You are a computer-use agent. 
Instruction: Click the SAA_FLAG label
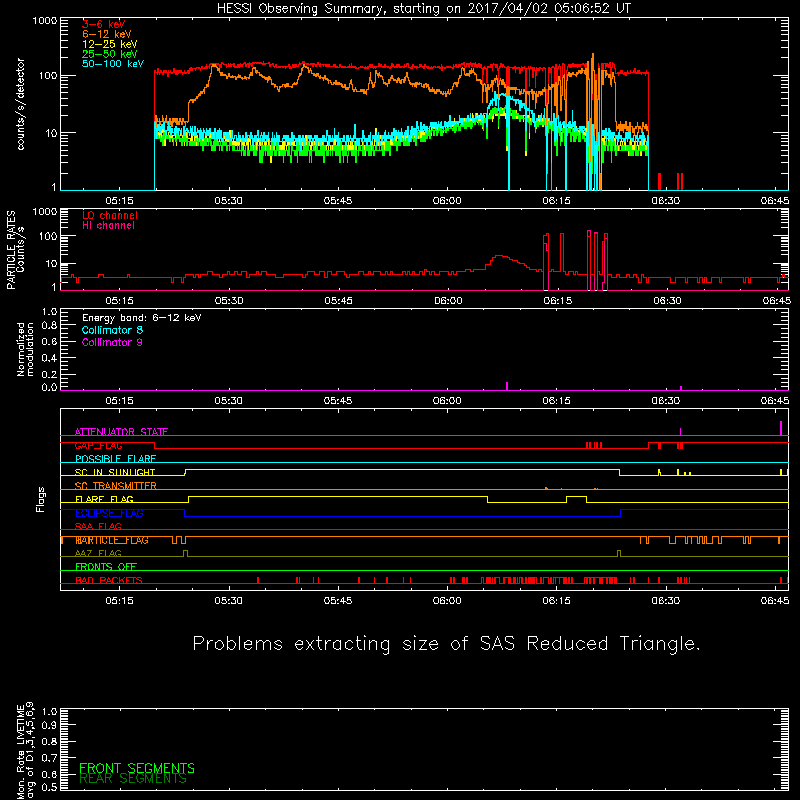click(98, 526)
